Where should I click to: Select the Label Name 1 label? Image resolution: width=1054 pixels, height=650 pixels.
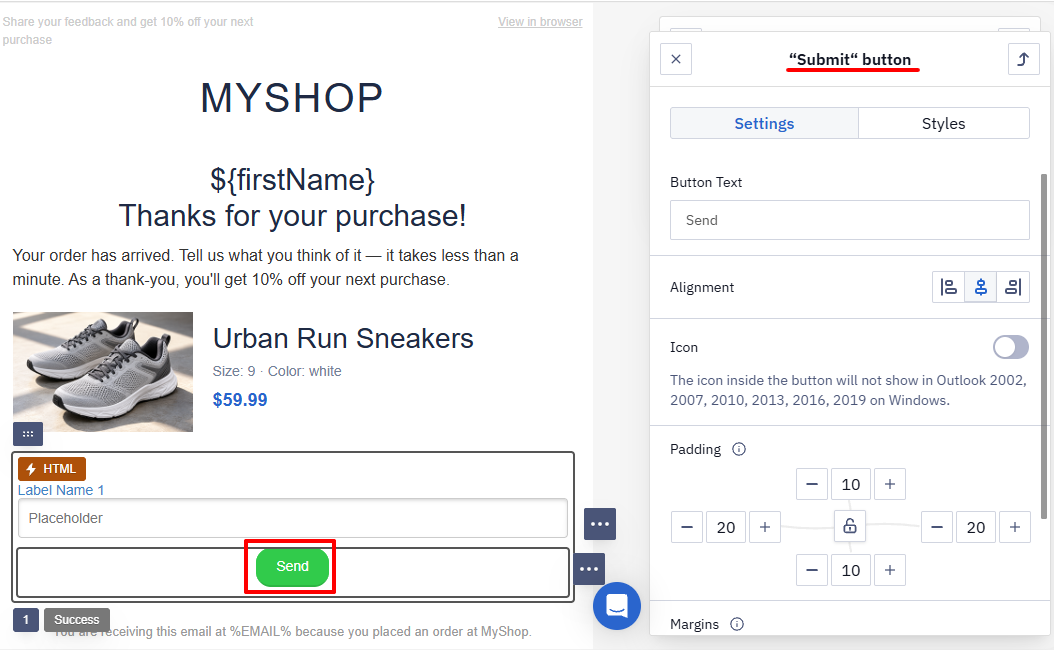[61, 490]
